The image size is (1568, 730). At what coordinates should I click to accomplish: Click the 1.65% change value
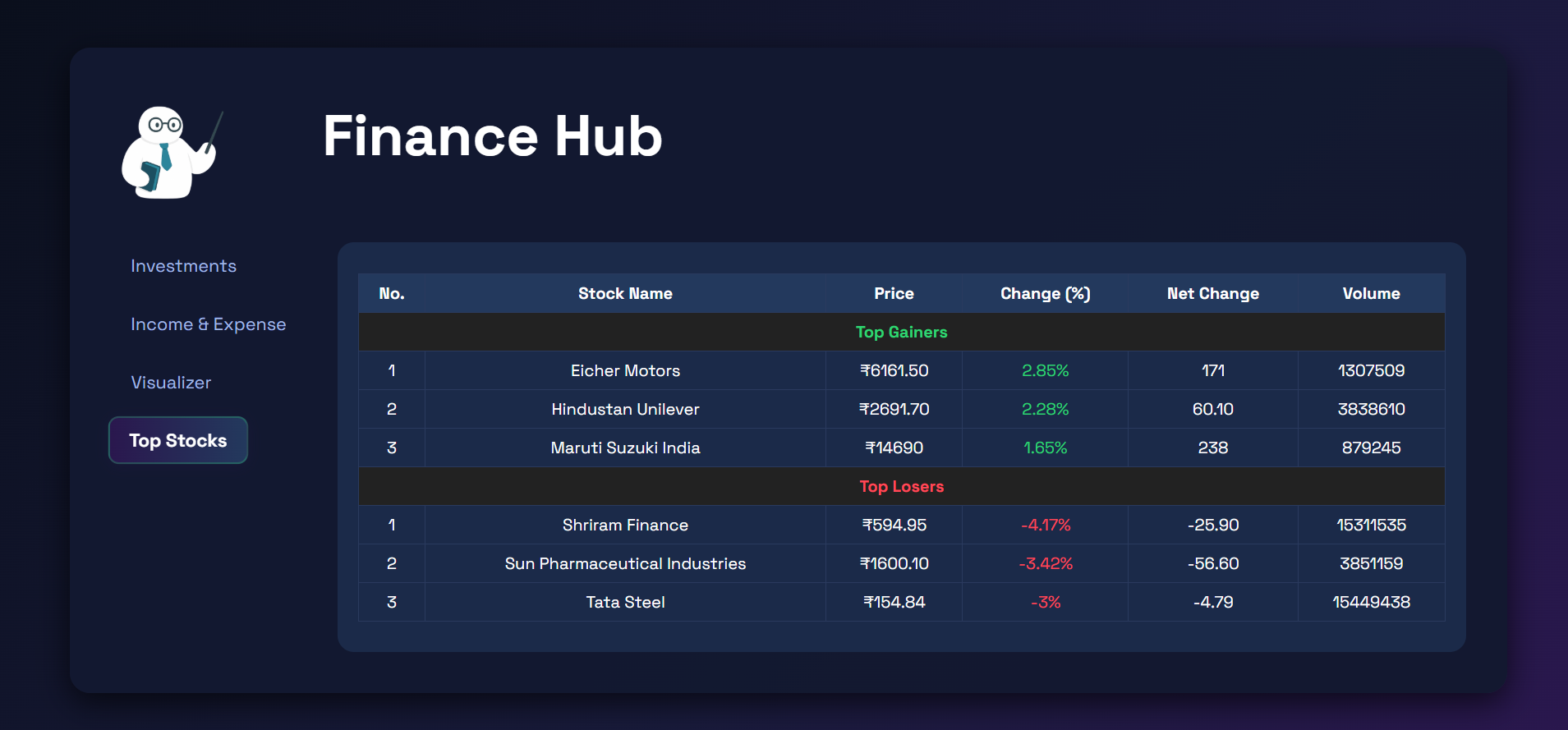click(x=1045, y=448)
